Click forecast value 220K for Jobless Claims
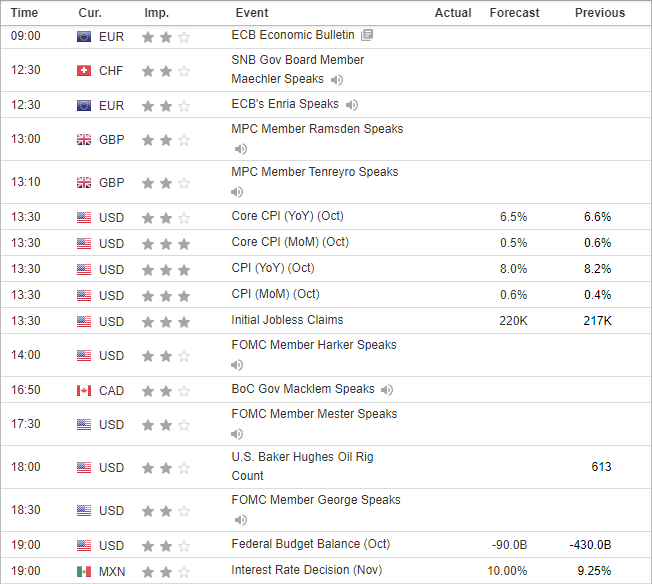652x584 pixels. pos(513,321)
